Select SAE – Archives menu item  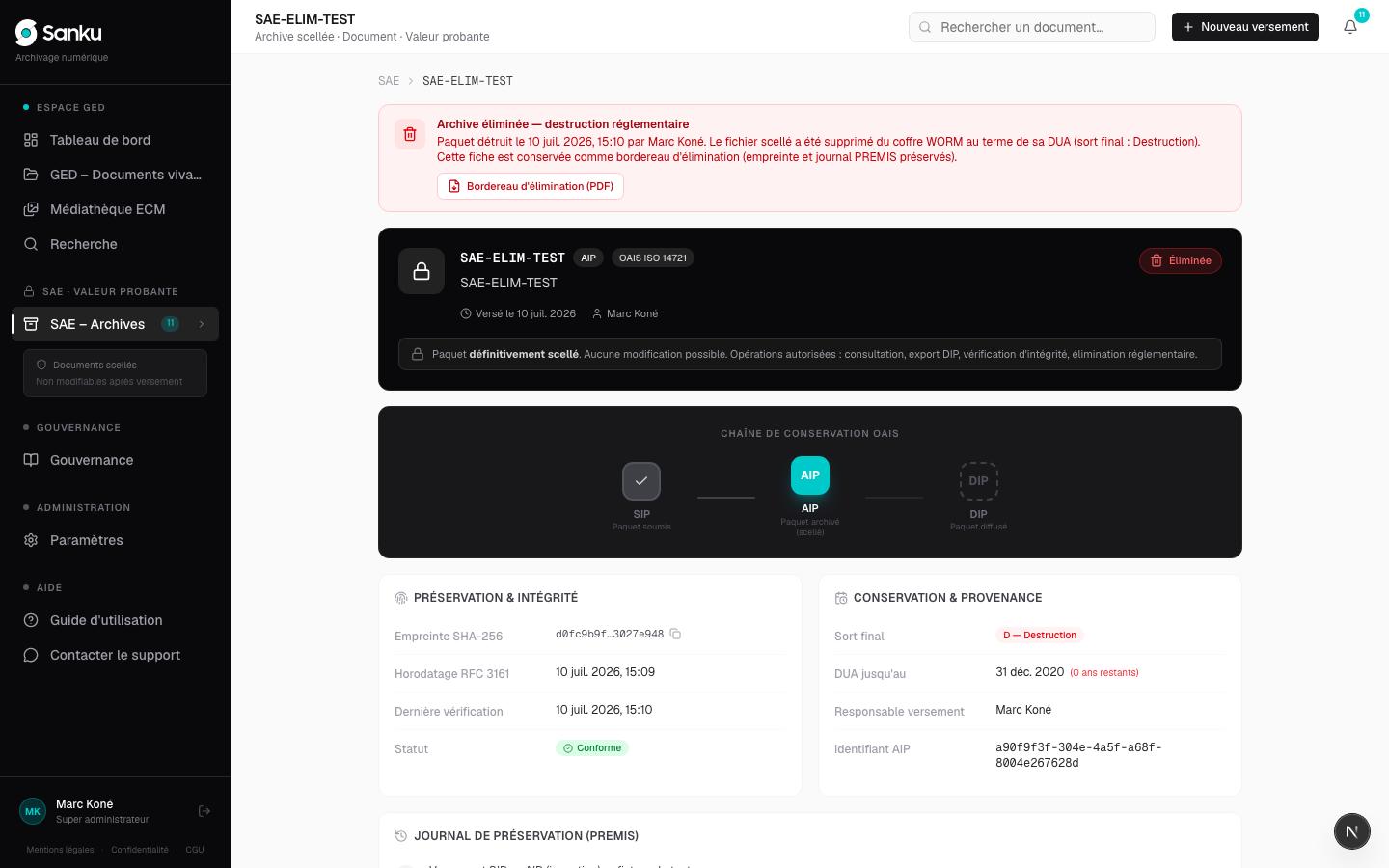coord(116,324)
